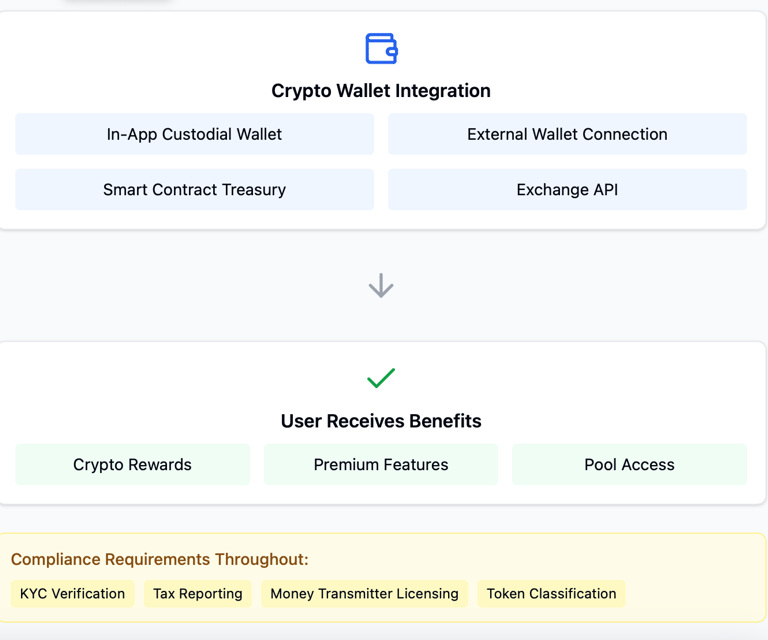Click the Money Transmitter Licensing tag
The image size is (768, 640).
(x=364, y=594)
